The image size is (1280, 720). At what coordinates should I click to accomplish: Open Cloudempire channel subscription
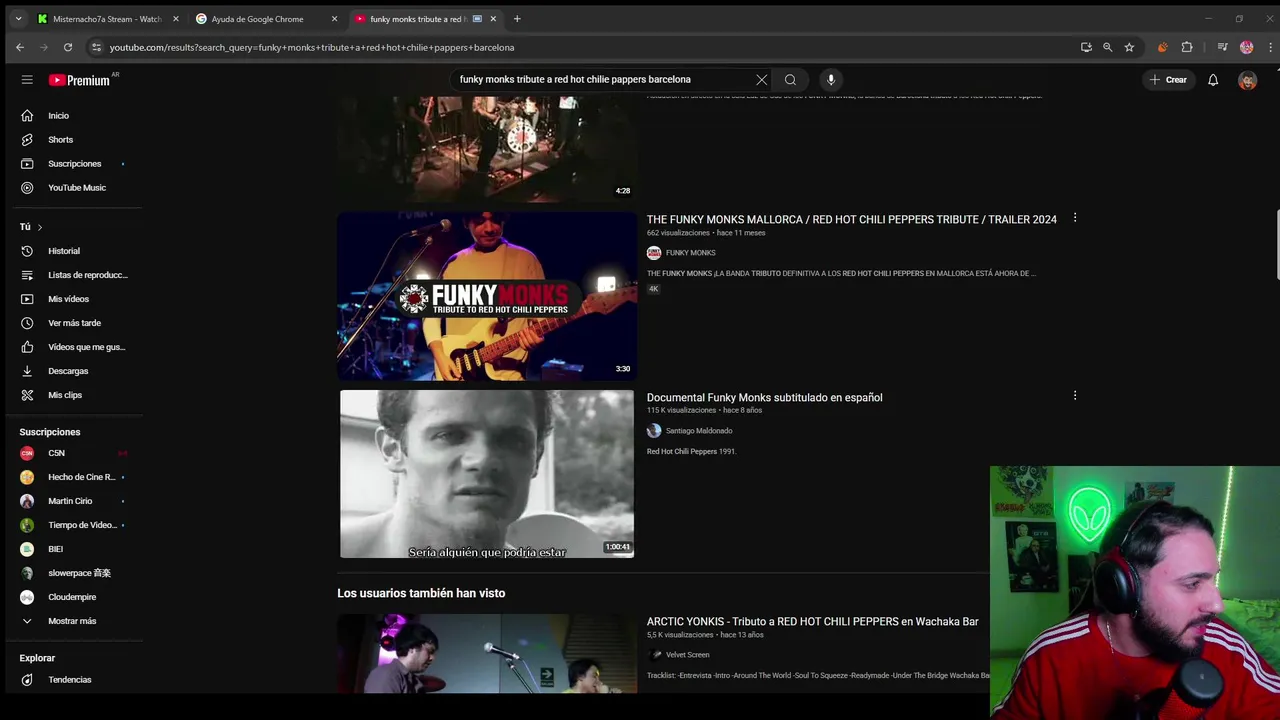click(71, 597)
